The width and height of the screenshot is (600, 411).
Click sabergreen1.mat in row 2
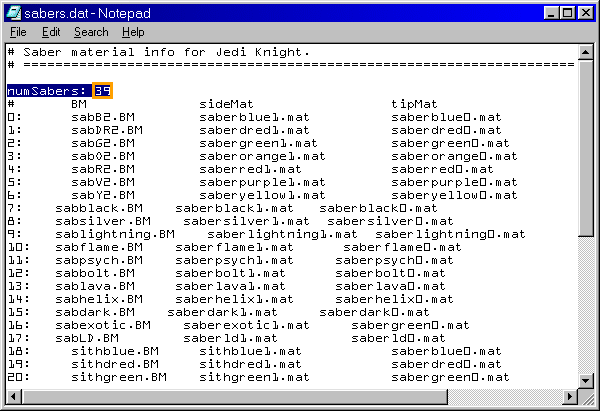click(258, 143)
